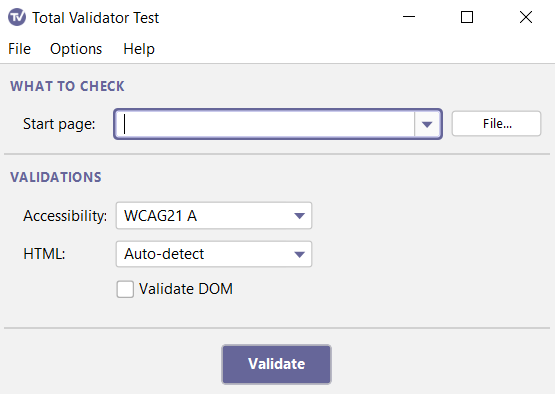
Task: Click the Validate DOM label text
Action: tap(186, 289)
